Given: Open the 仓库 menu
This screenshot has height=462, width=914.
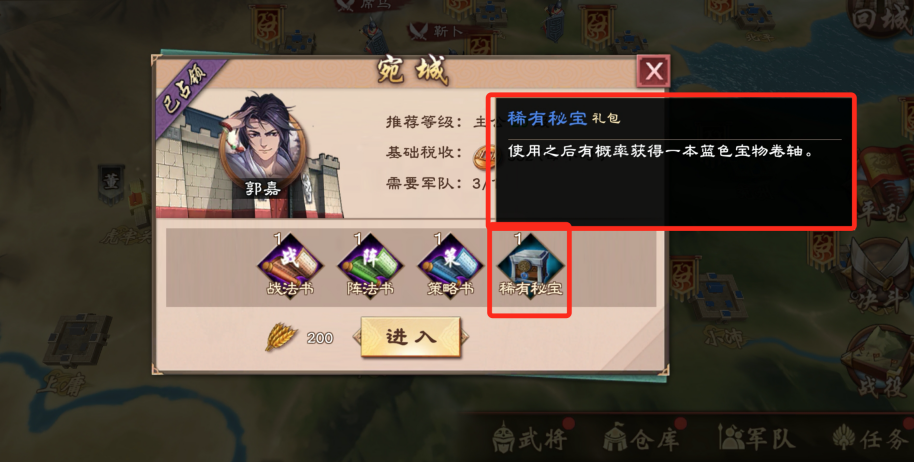Looking at the screenshot, I should click(640, 439).
